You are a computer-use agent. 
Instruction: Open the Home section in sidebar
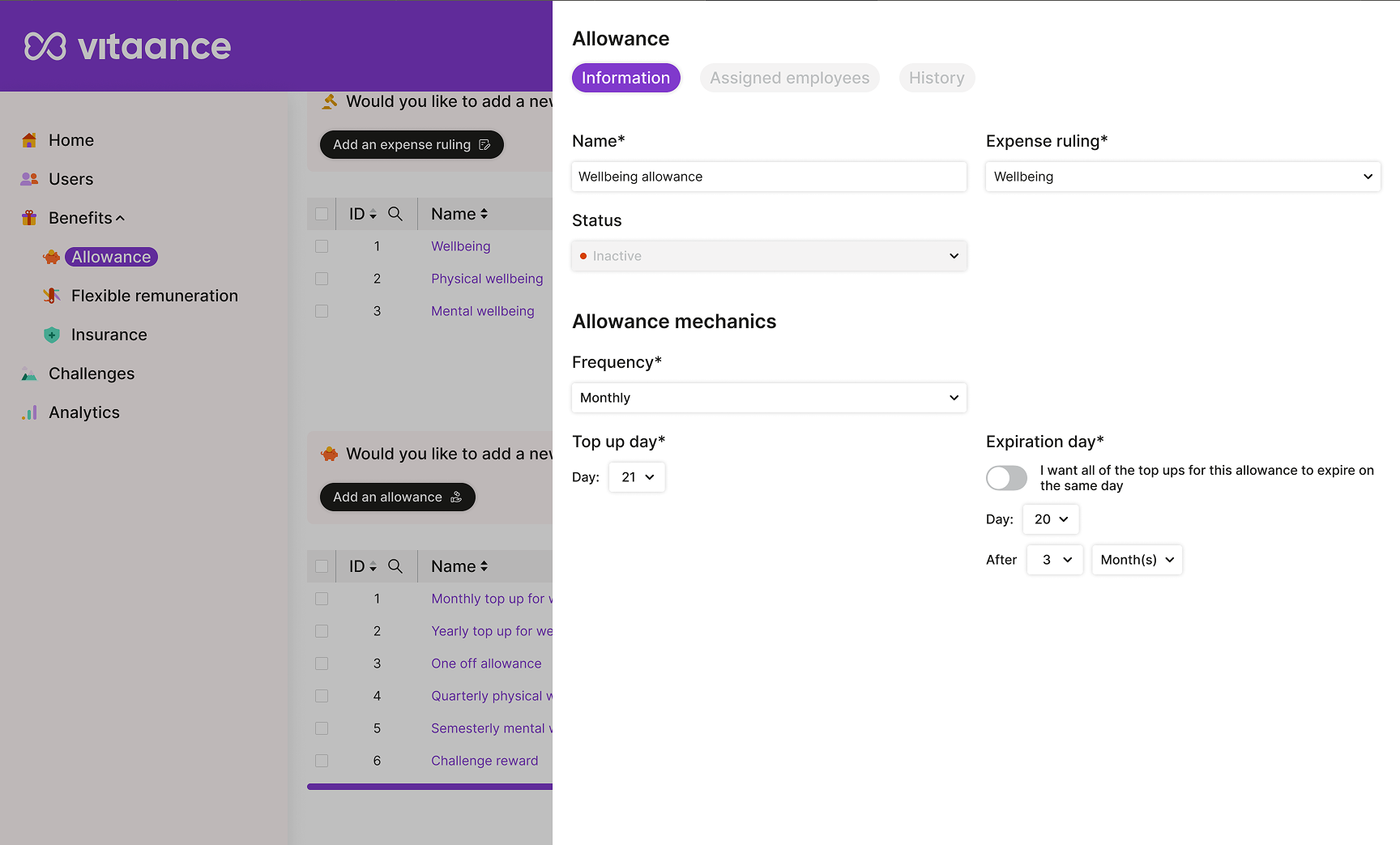pos(29,139)
